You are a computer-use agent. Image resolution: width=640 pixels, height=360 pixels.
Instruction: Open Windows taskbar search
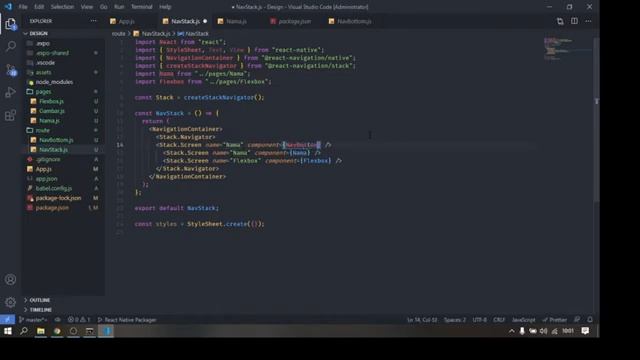click(x=24, y=331)
